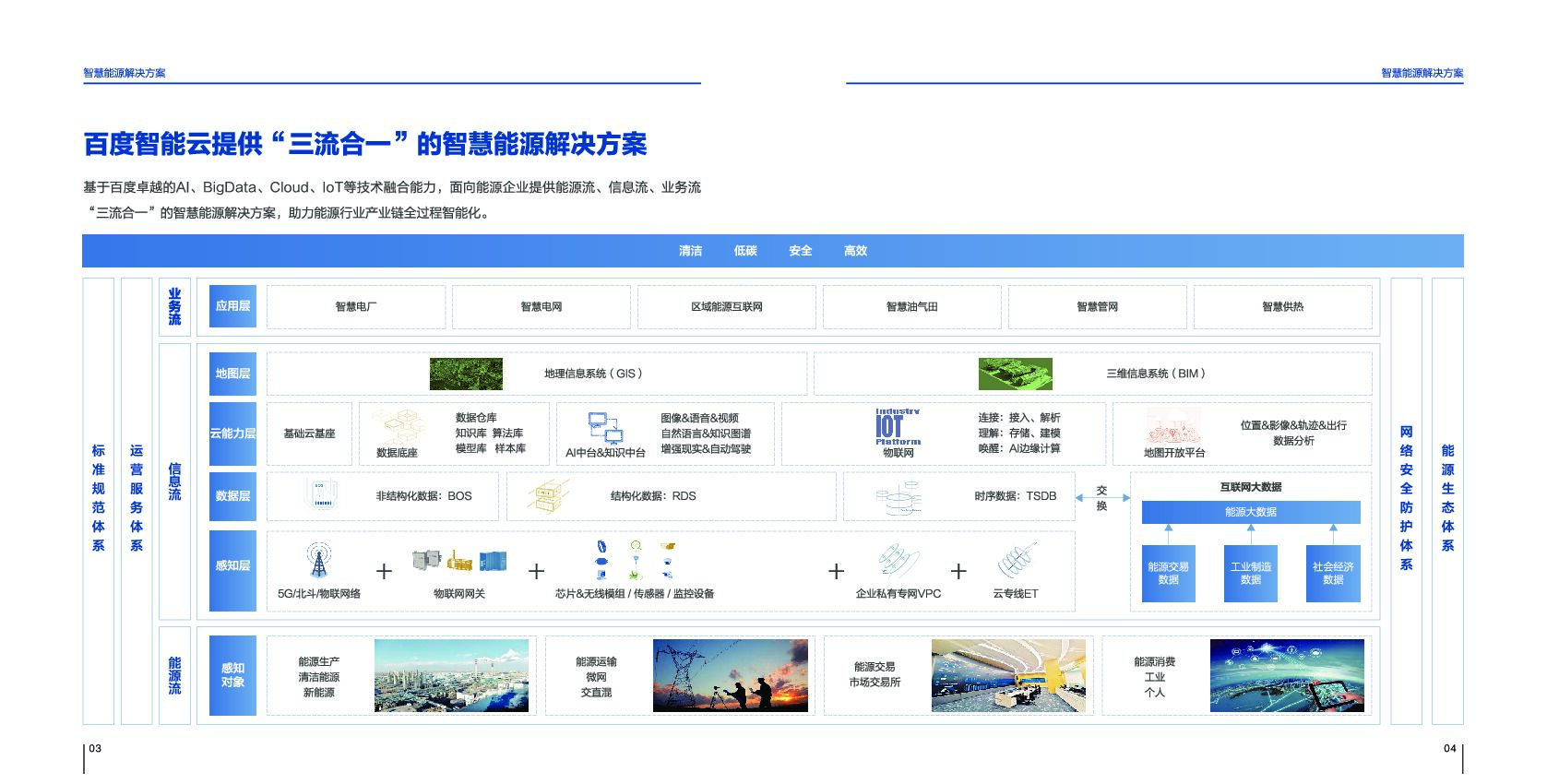Click the 云专线ET icon
The image size is (1547, 784).
(1017, 560)
